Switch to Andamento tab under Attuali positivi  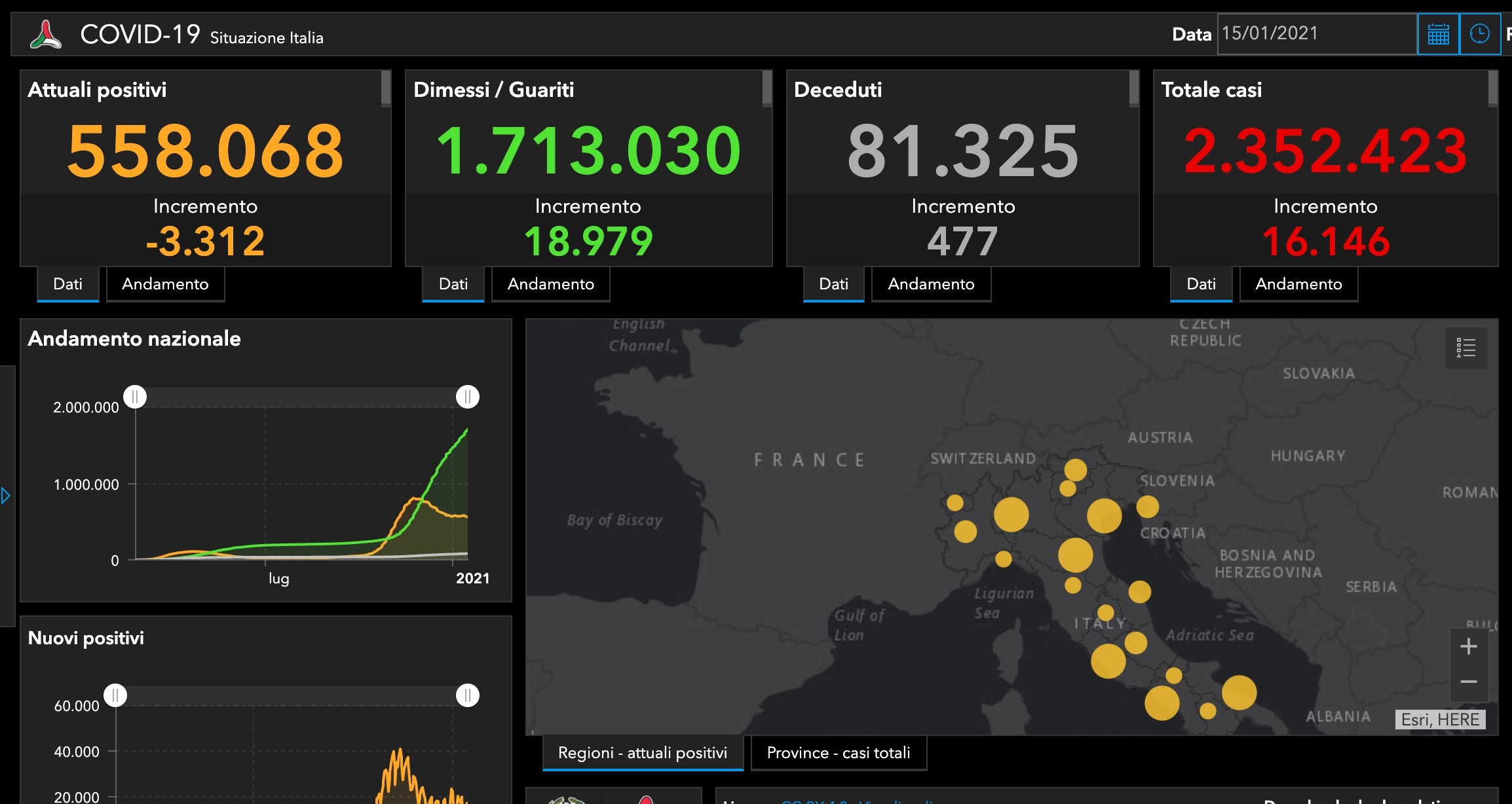165,284
